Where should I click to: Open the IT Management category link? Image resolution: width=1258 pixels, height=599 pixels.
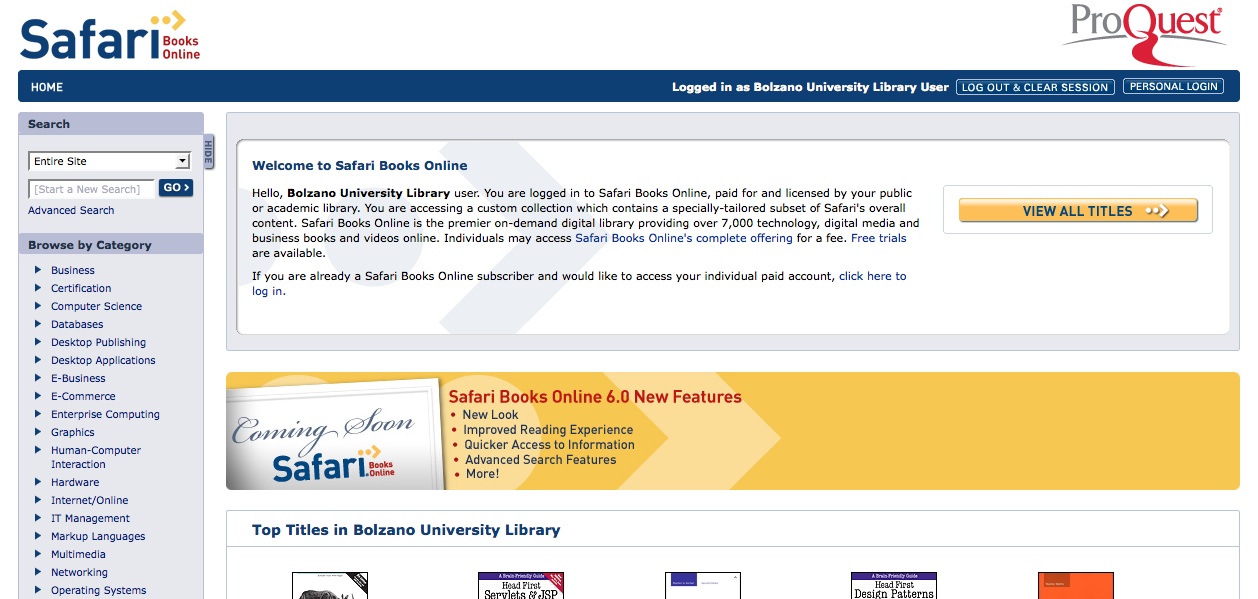tap(91, 518)
